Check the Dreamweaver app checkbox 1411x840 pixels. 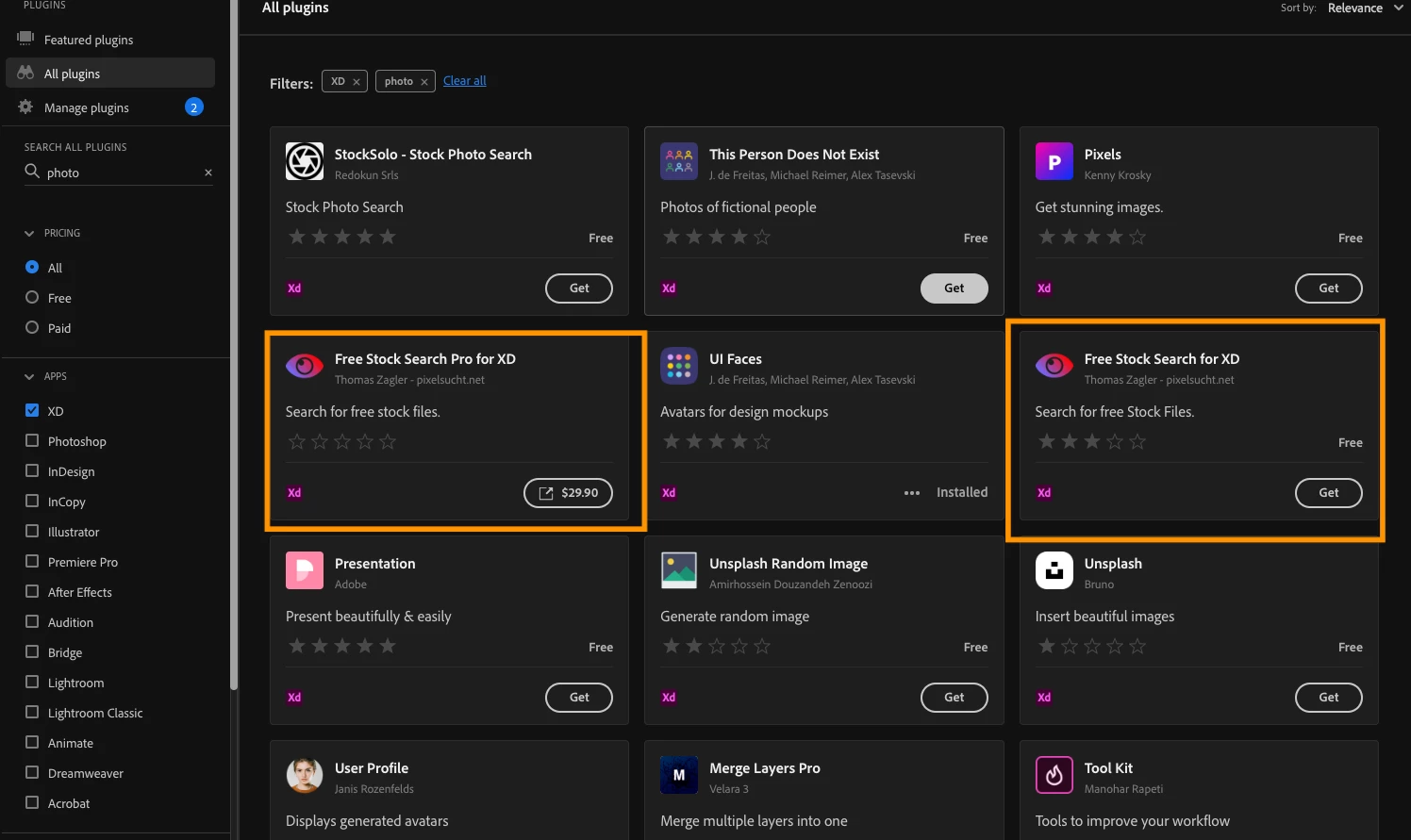pos(32,772)
